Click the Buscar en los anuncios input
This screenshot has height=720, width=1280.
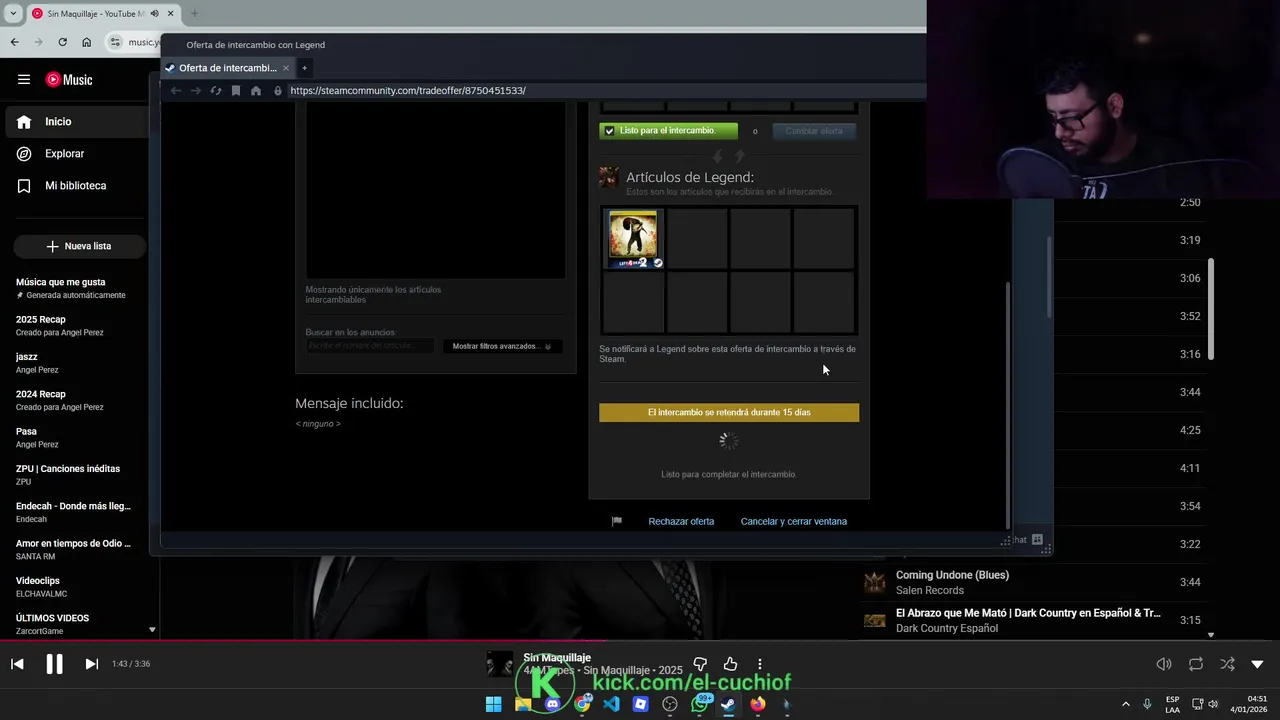370,346
